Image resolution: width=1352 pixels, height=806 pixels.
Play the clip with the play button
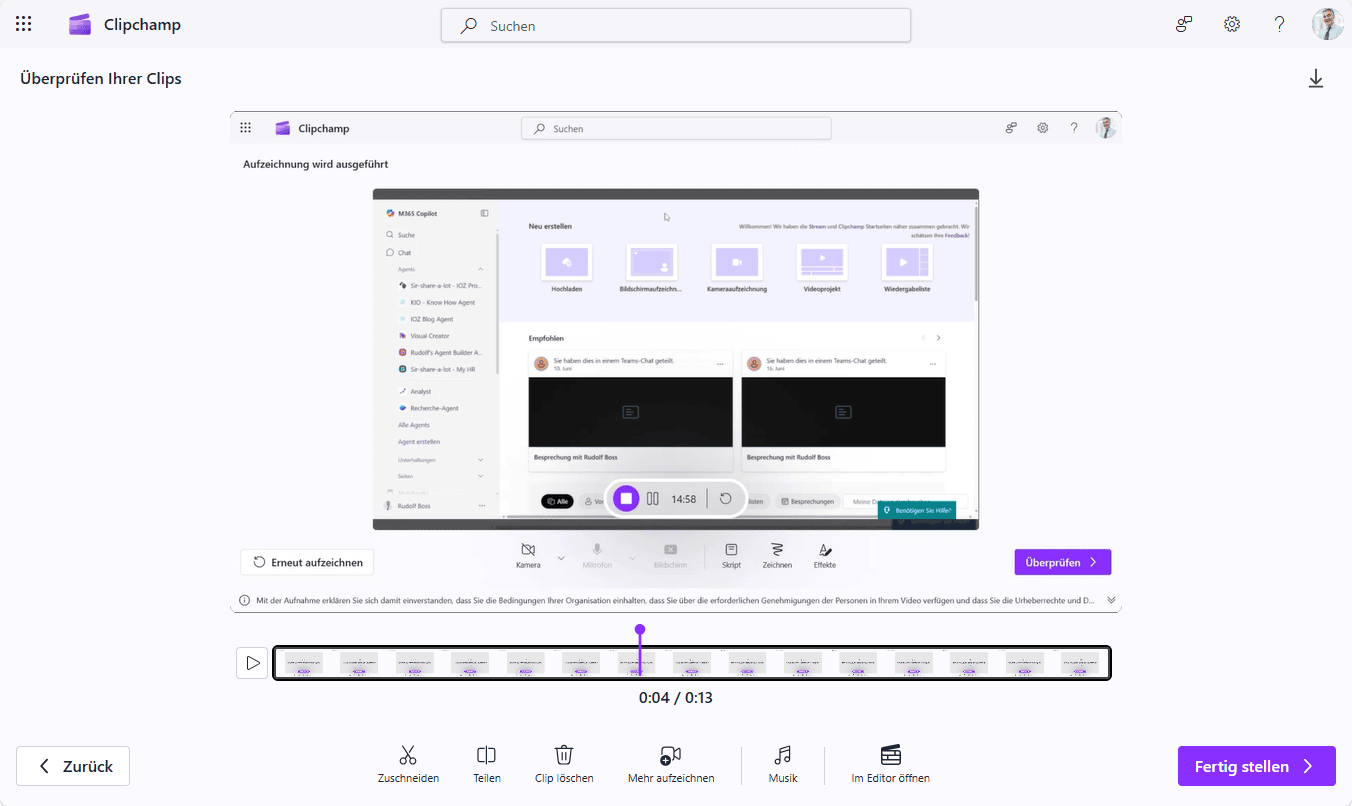pos(252,663)
